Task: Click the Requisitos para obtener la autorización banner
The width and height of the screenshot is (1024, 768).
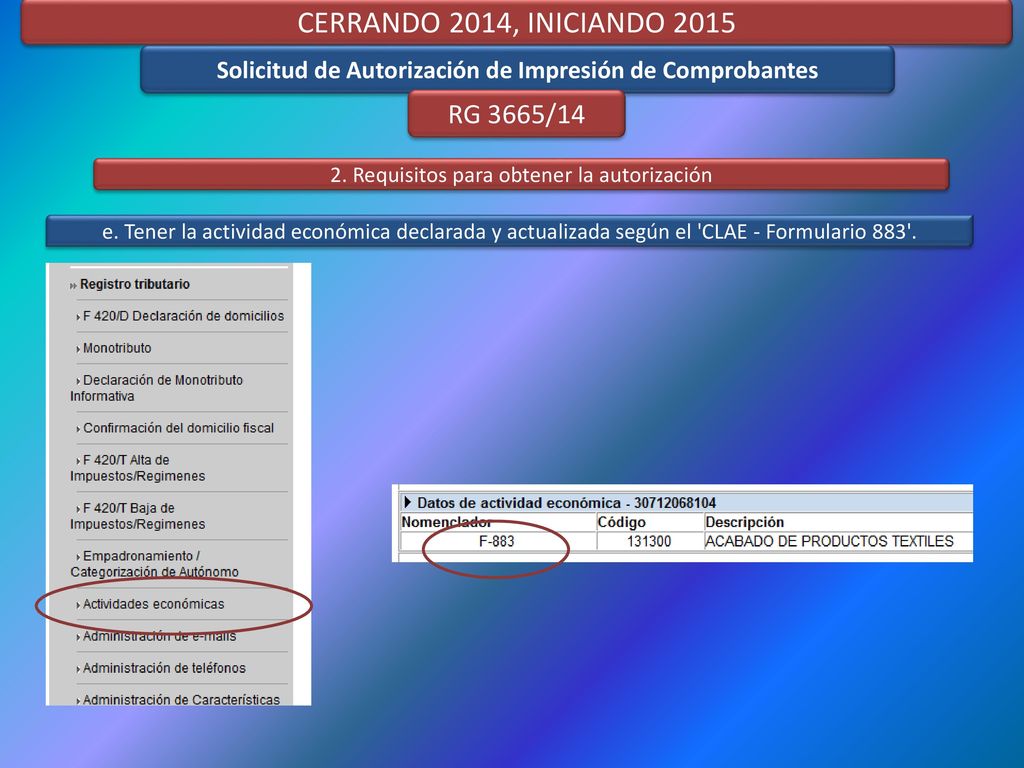Action: coord(521,175)
